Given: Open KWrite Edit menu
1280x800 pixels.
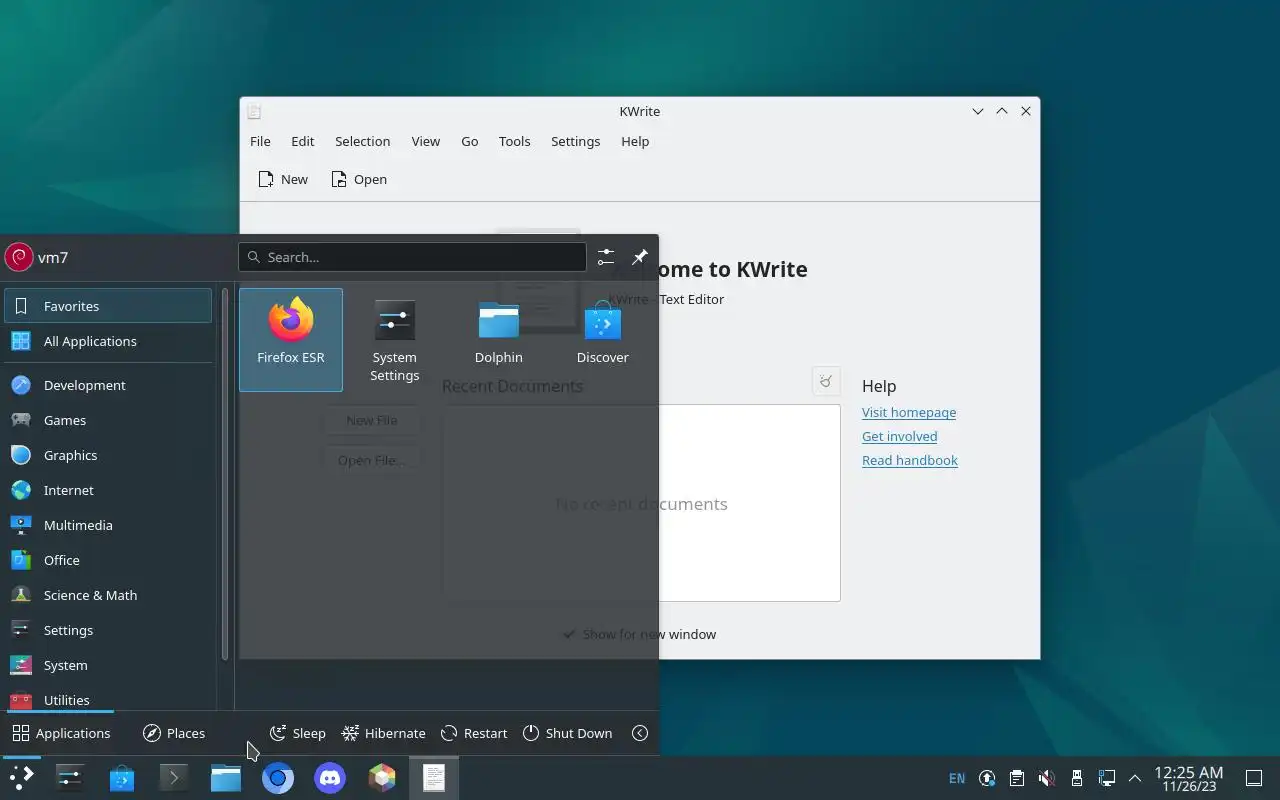Looking at the screenshot, I should pyautogui.click(x=303, y=141).
